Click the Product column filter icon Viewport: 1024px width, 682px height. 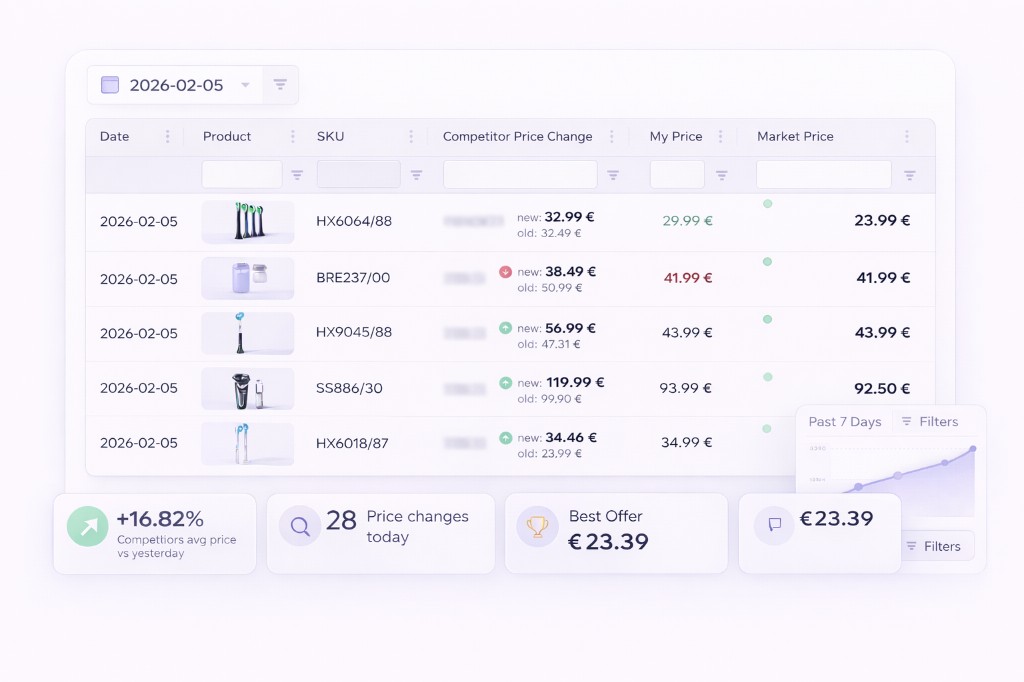(x=297, y=175)
